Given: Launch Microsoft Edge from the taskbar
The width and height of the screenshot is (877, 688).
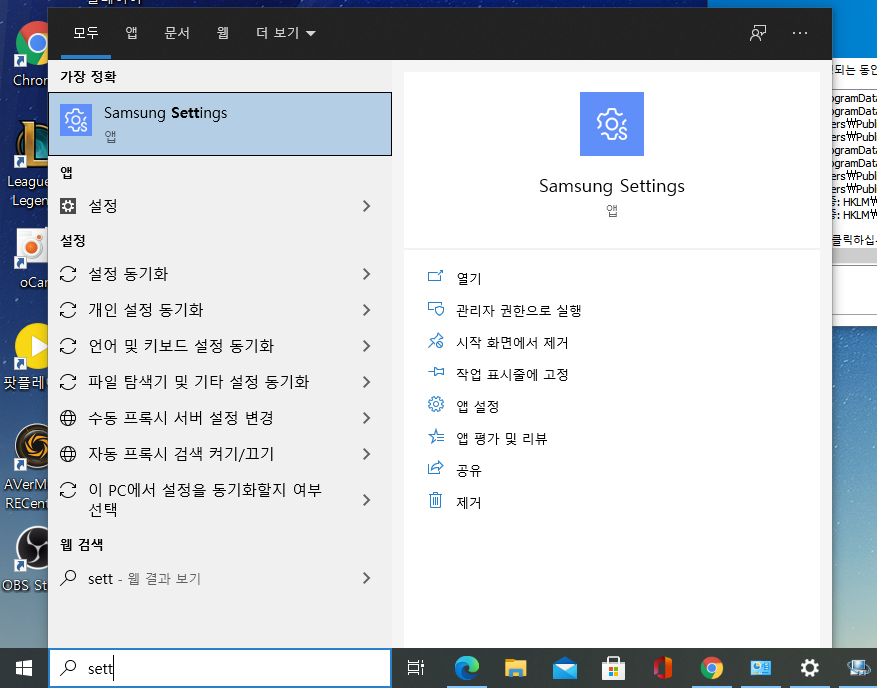Looking at the screenshot, I should (x=466, y=668).
